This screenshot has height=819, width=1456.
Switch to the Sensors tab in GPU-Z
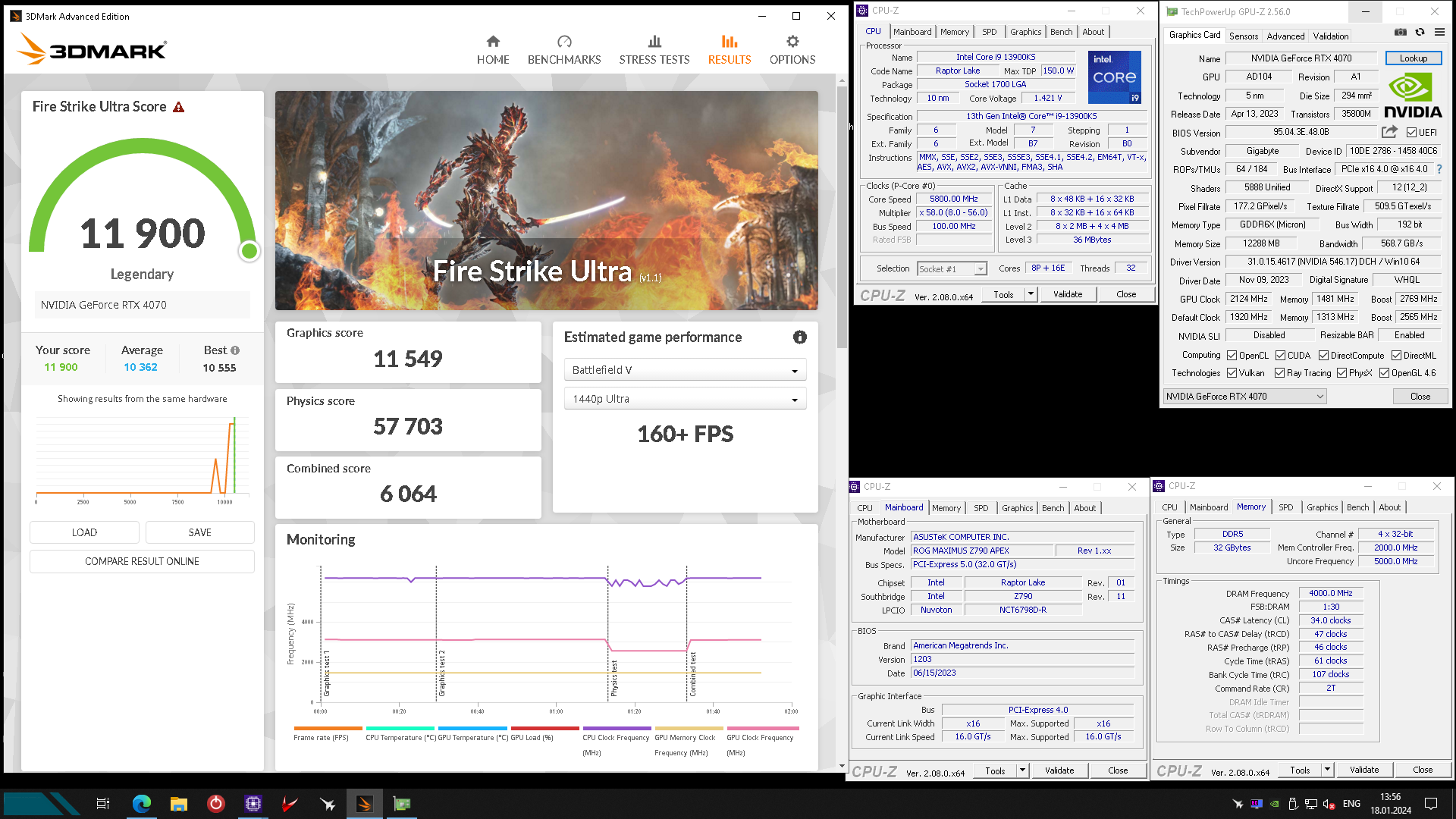pos(1244,36)
